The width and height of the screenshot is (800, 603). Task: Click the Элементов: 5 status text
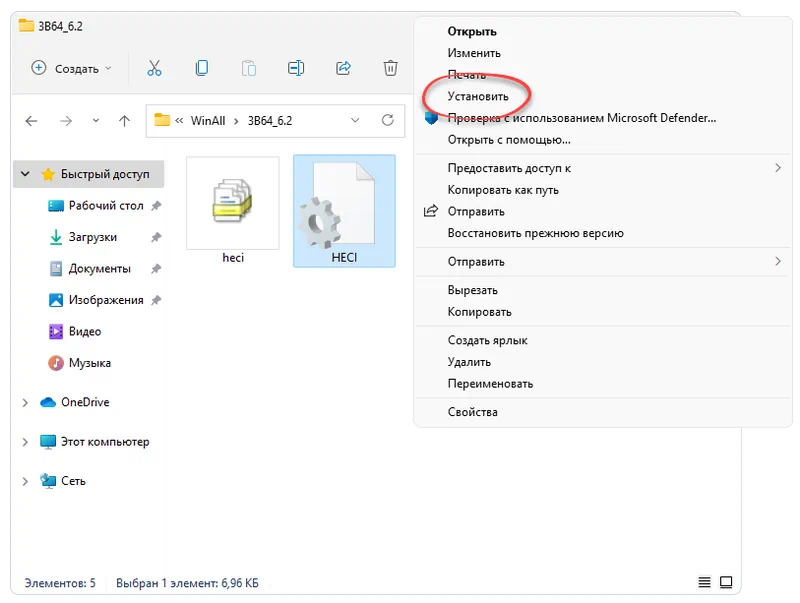click(x=60, y=583)
